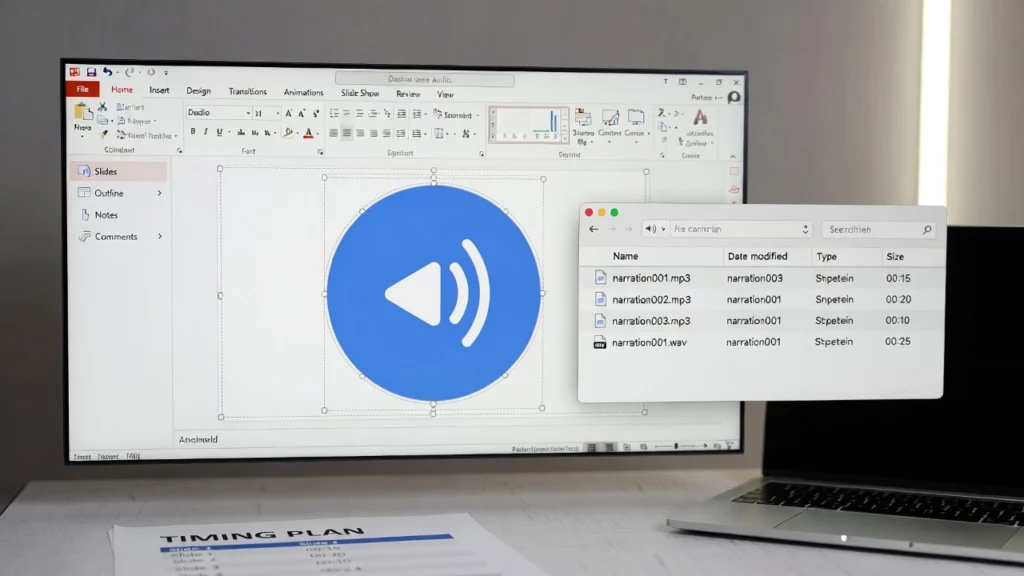This screenshot has height=576, width=1024.
Task: Switch to the Animations tab
Action: [304, 93]
